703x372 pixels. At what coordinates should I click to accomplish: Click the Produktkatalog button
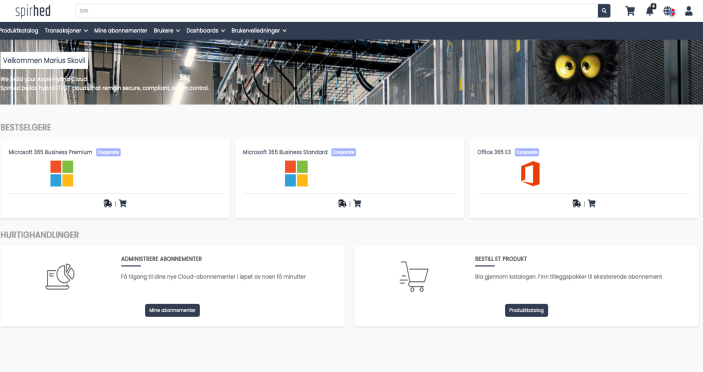[x=526, y=310]
